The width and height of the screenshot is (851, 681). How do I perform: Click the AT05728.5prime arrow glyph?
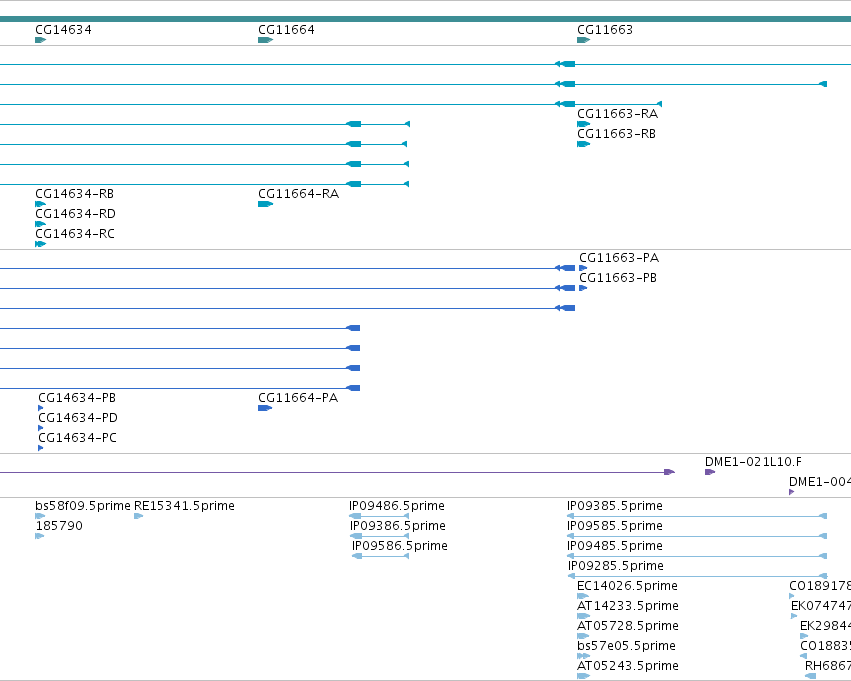pyautogui.click(x=583, y=637)
